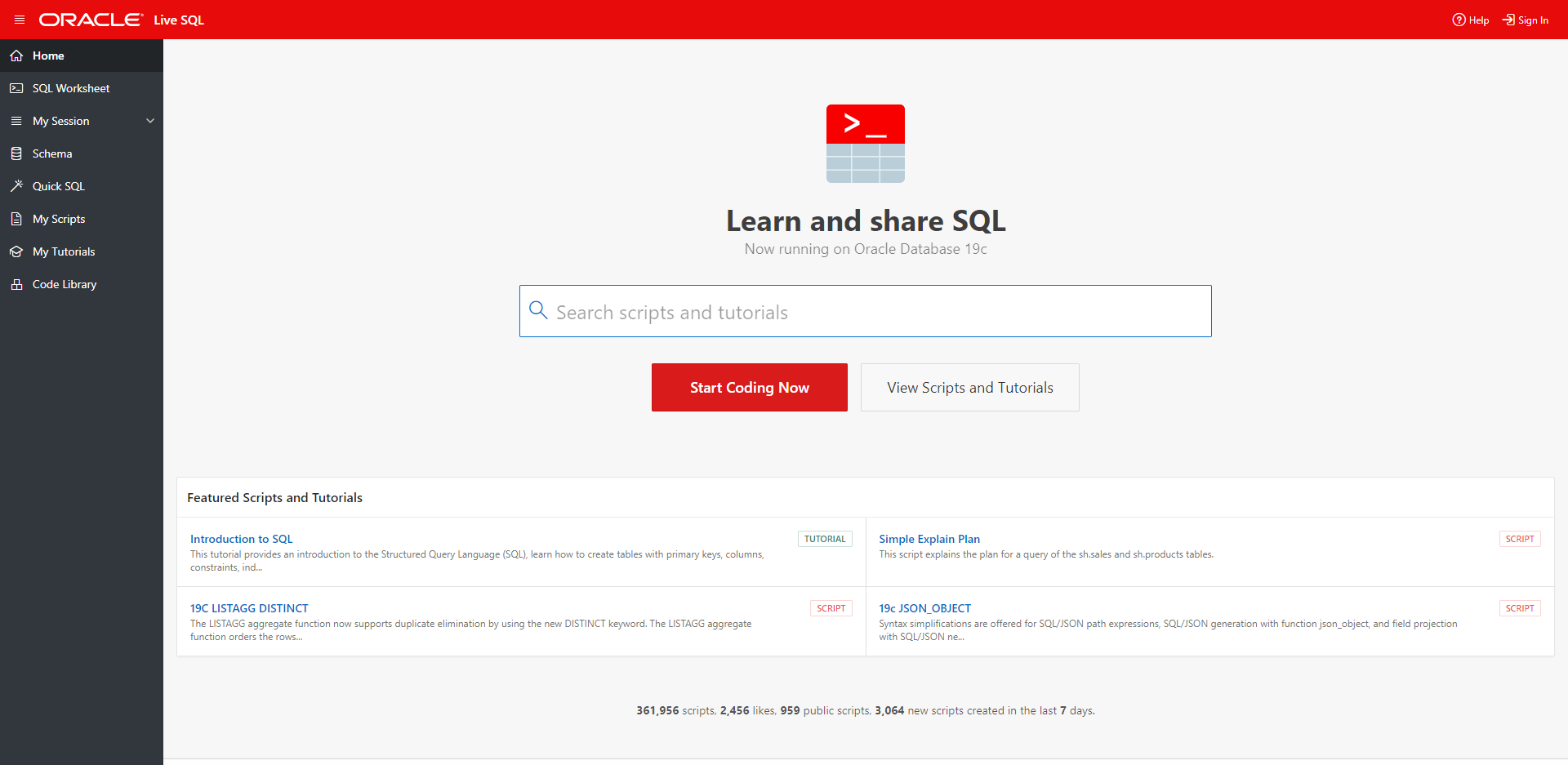This screenshot has height=765, width=1568.
Task: Click the SQL Worksheet terminal icon
Action: coord(16,88)
